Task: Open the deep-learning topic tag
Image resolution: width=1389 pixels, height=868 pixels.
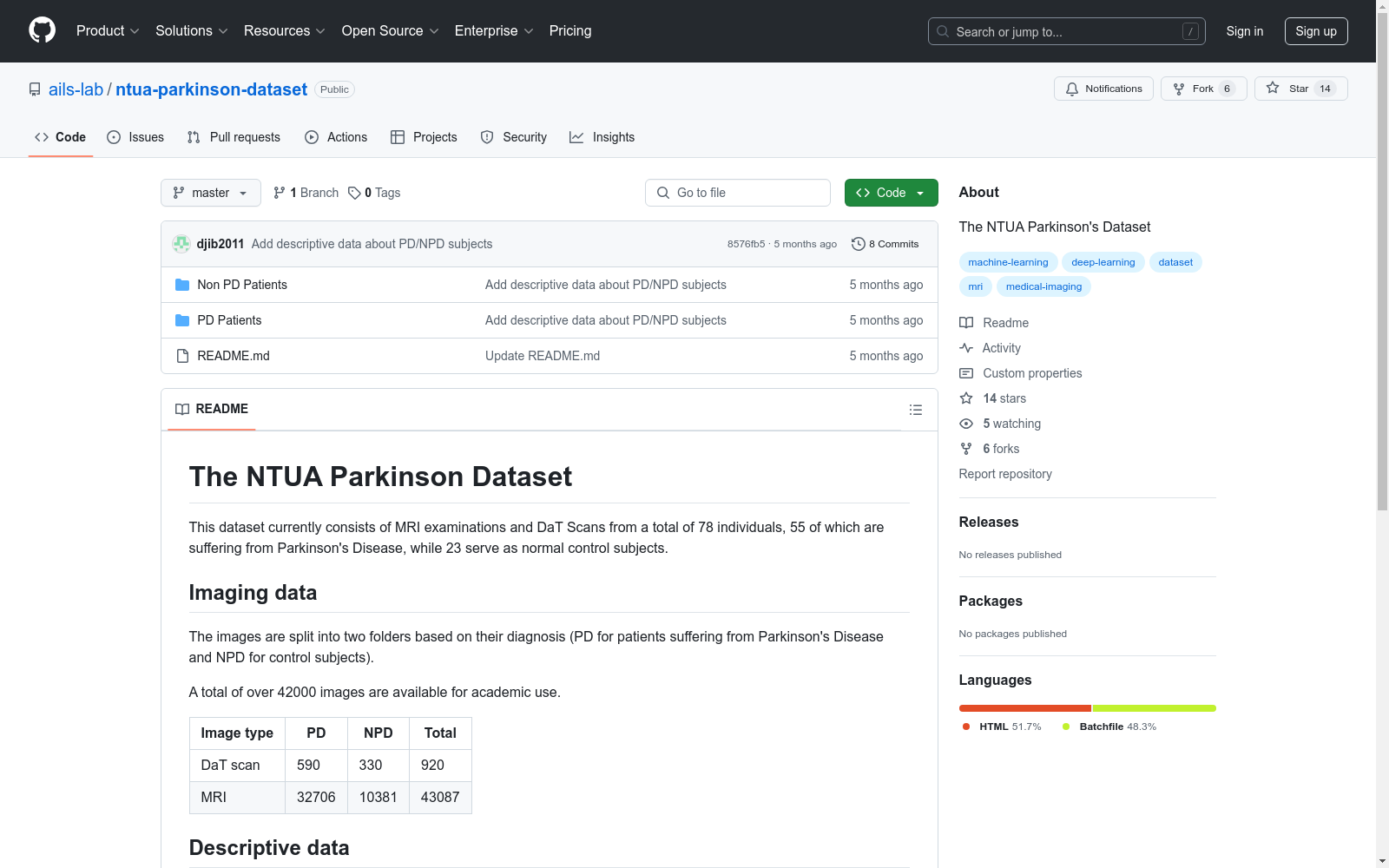Action: click(1103, 262)
